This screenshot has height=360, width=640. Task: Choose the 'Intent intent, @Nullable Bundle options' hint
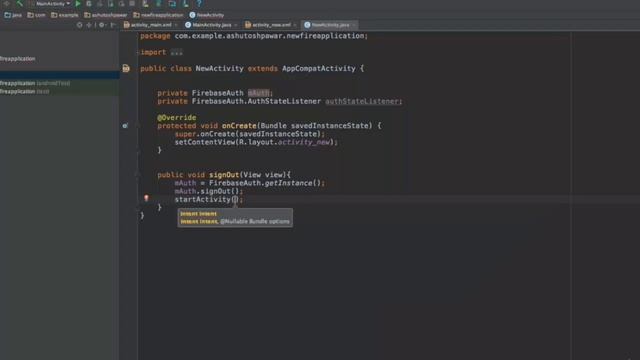(235, 222)
